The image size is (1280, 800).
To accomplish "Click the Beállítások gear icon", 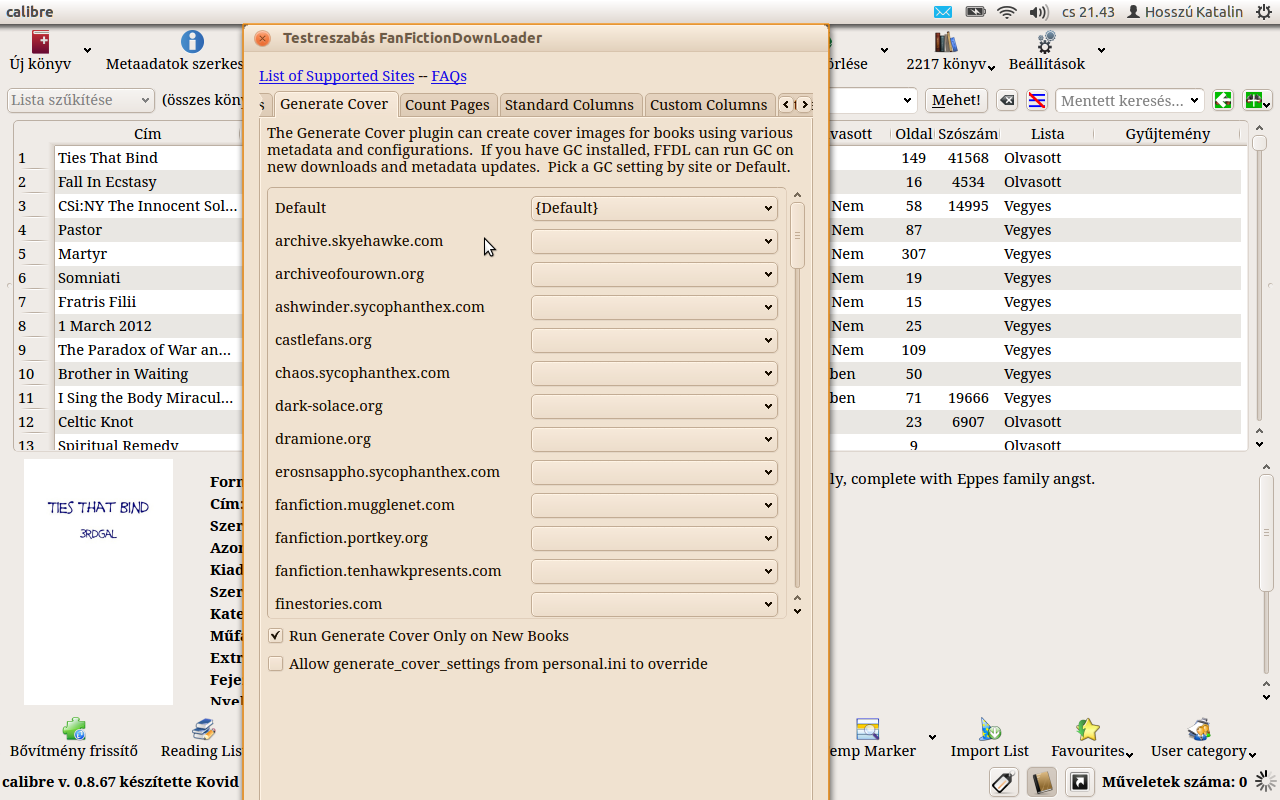I will [x=1046, y=42].
